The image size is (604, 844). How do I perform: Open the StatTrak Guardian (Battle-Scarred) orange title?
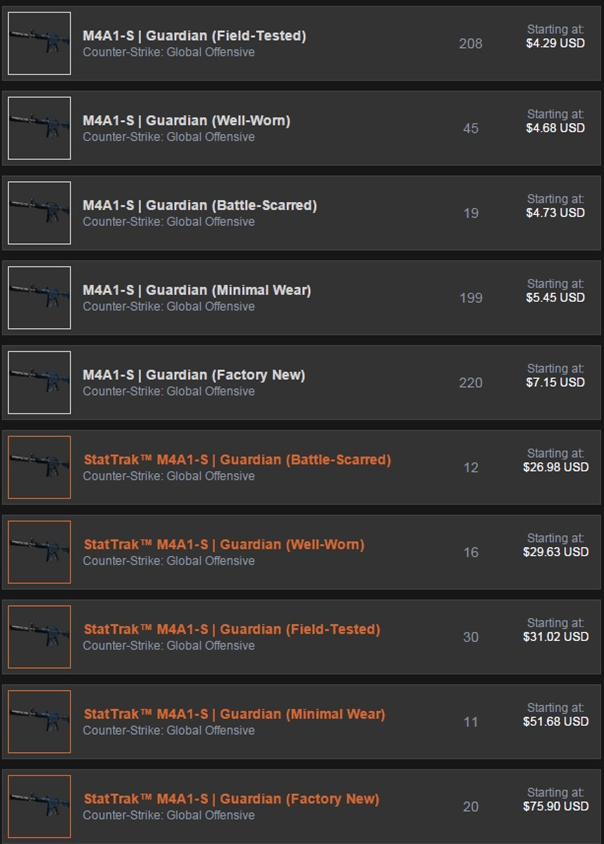tap(237, 460)
